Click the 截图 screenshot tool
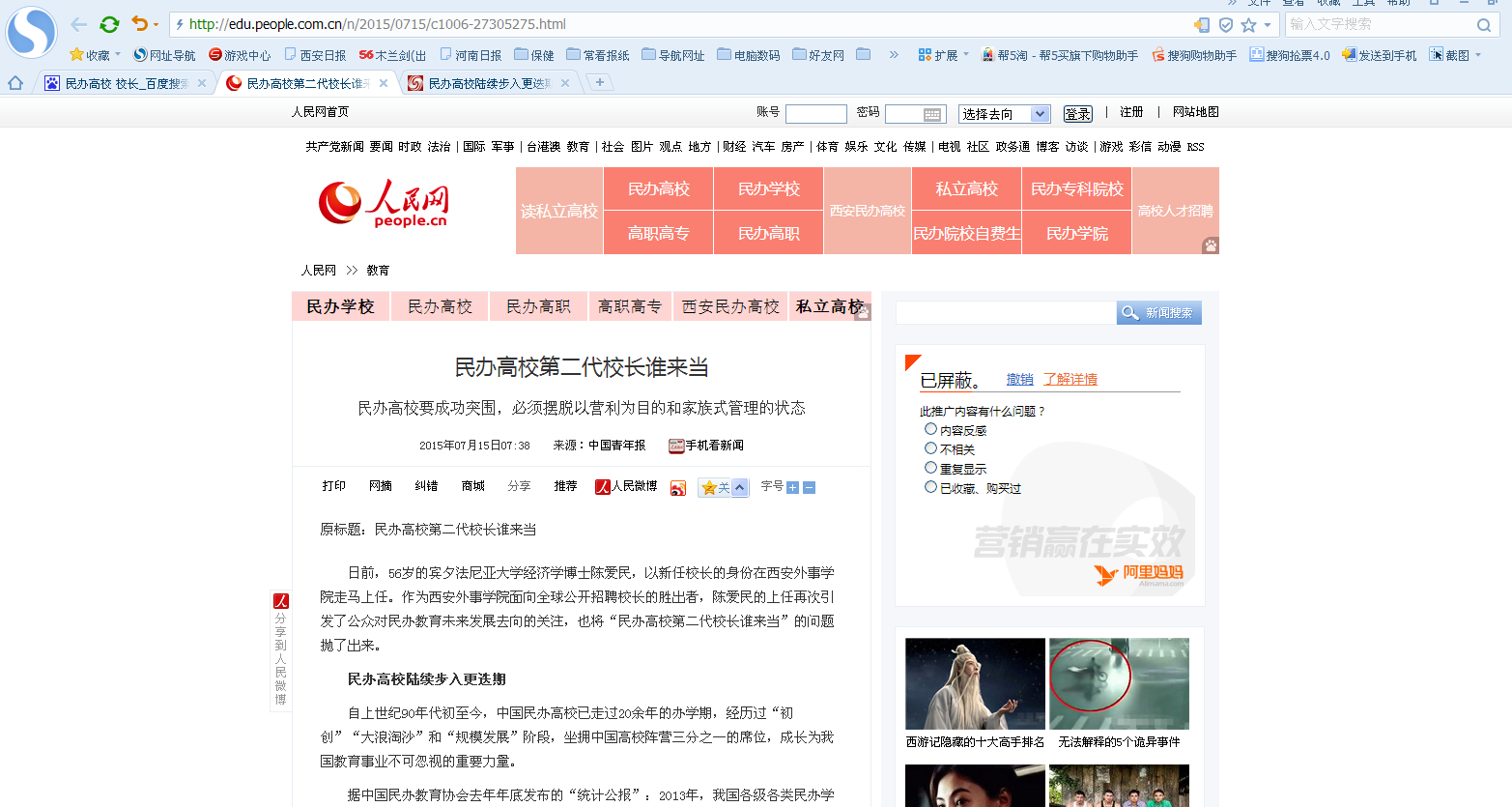The image size is (1512, 807). point(1449,55)
